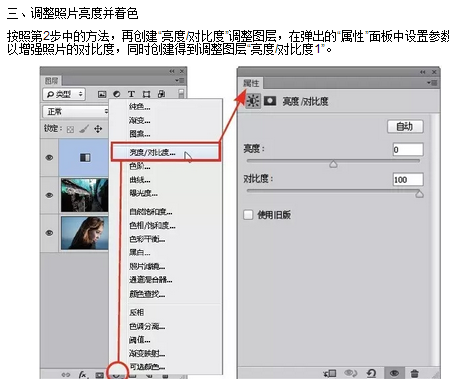
Task: Click the type layer filter T icon
Action: (131, 94)
